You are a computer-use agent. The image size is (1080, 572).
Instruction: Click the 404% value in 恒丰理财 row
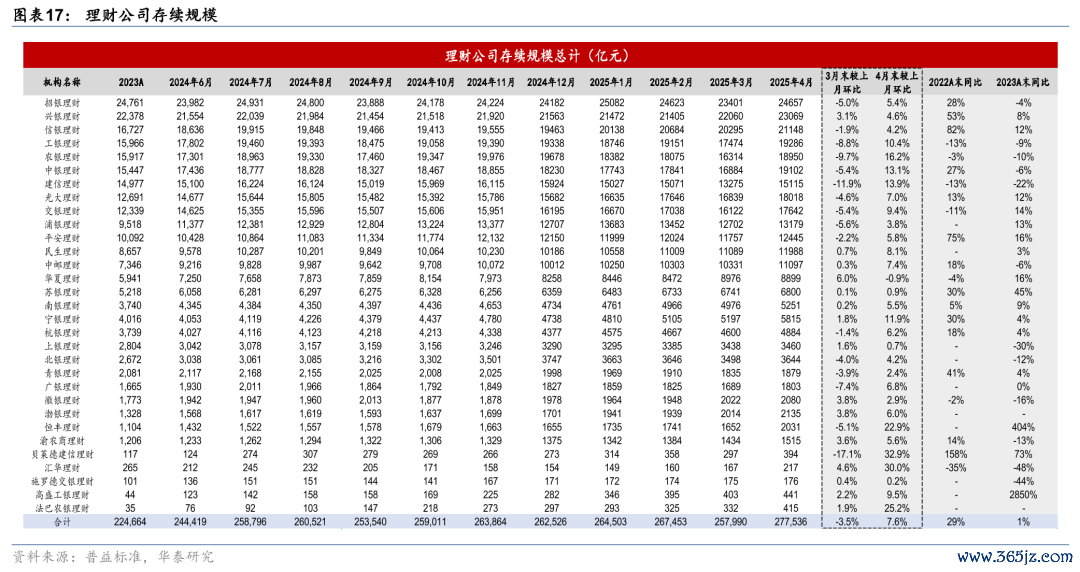coord(1023,427)
